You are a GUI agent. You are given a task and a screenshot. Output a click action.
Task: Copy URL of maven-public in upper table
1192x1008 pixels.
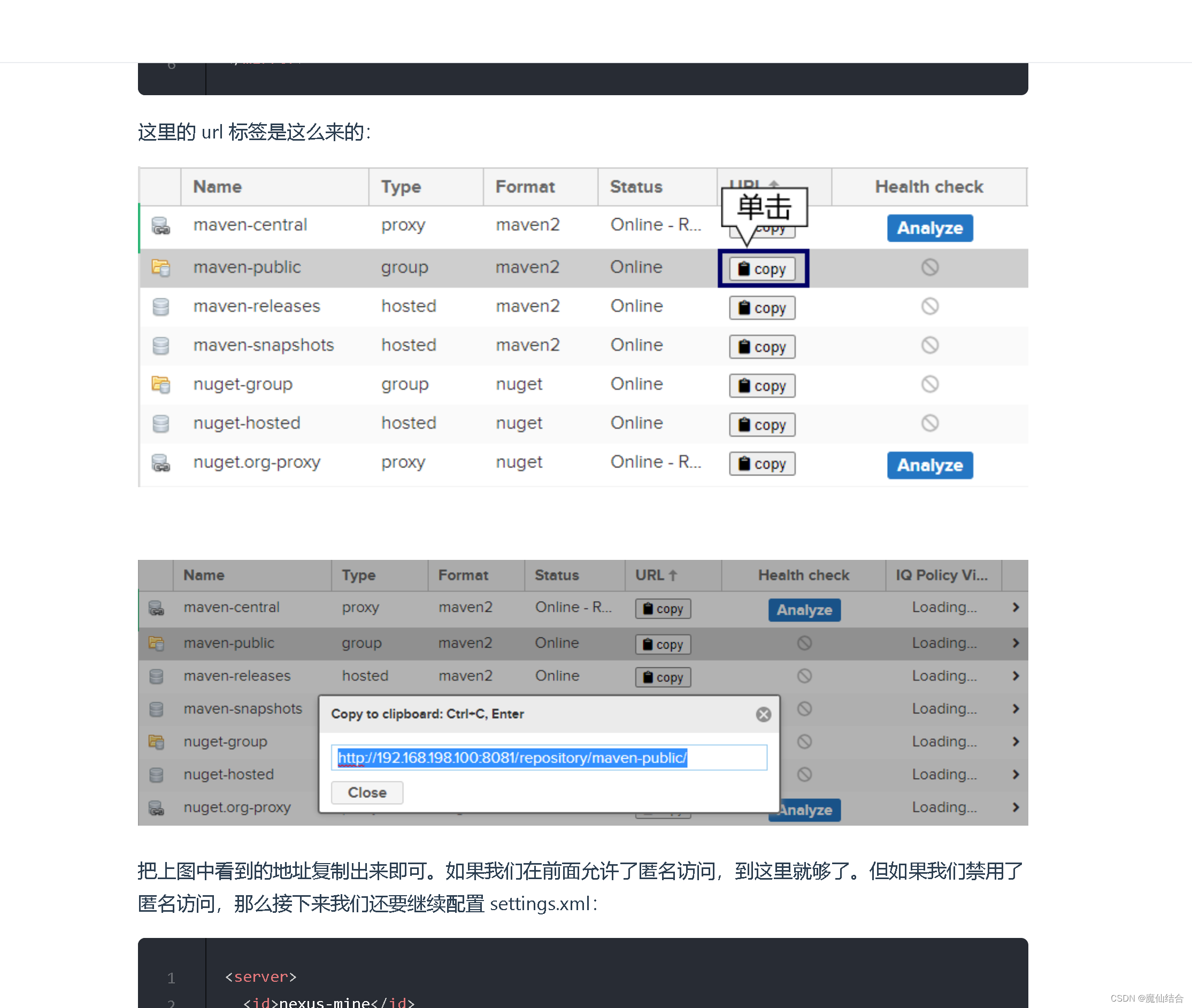[x=762, y=268]
